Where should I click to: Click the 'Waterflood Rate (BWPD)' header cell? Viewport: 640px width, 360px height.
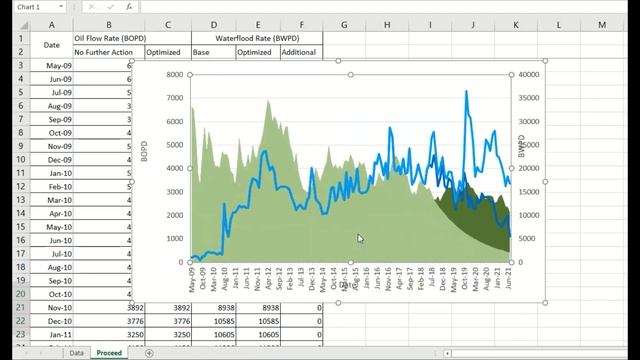(x=257, y=38)
